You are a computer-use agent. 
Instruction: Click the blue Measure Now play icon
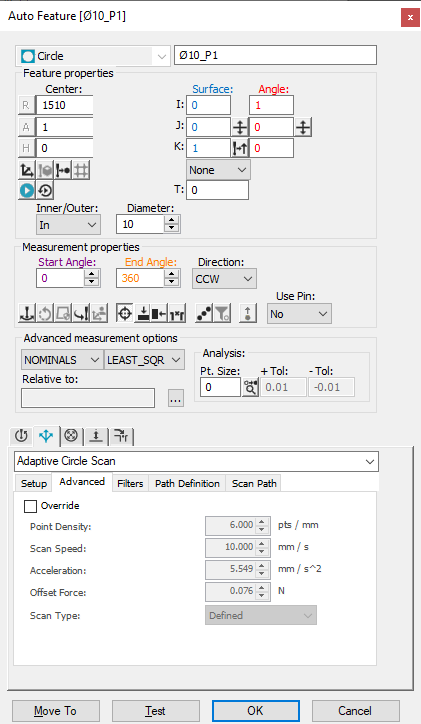point(27,190)
